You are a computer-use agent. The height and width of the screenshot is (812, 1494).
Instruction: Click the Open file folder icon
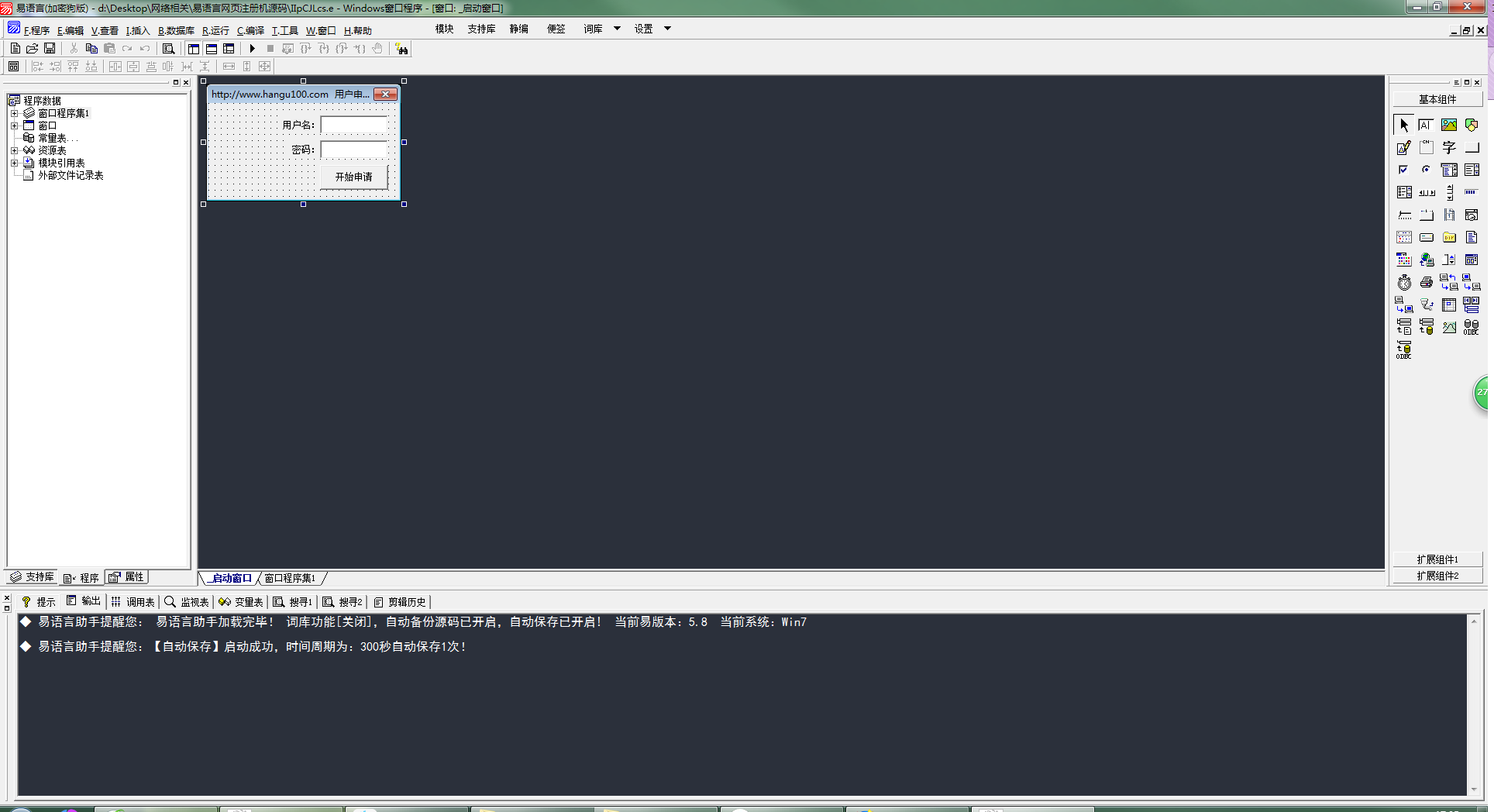click(33, 49)
